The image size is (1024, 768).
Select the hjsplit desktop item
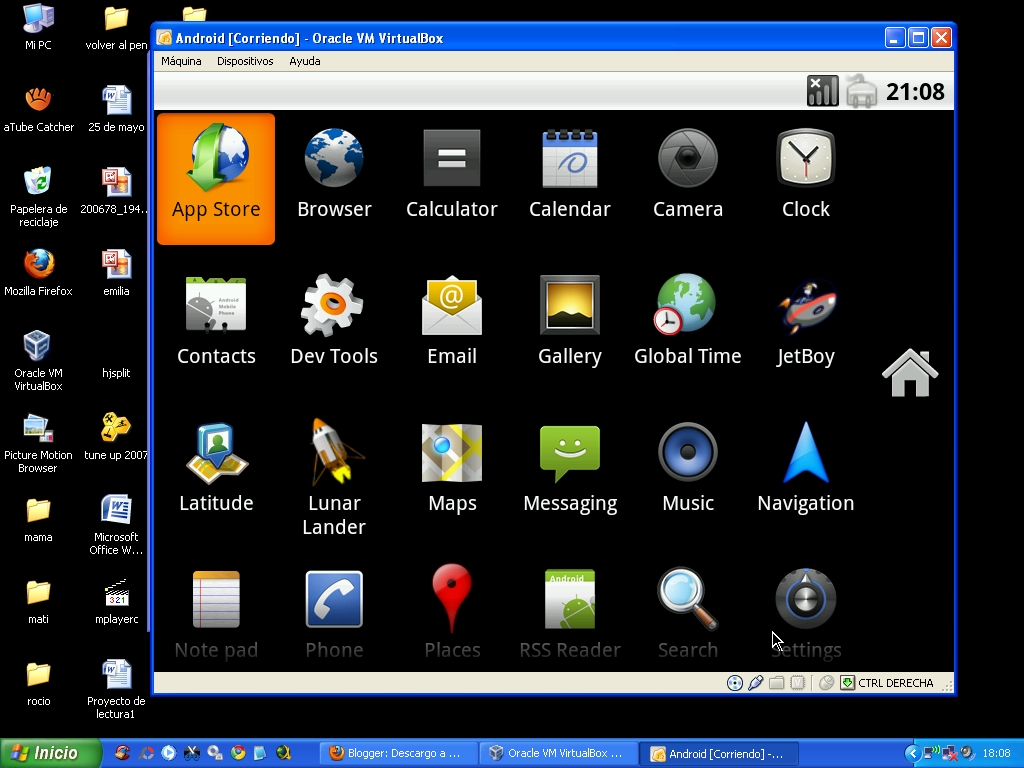tap(116, 372)
